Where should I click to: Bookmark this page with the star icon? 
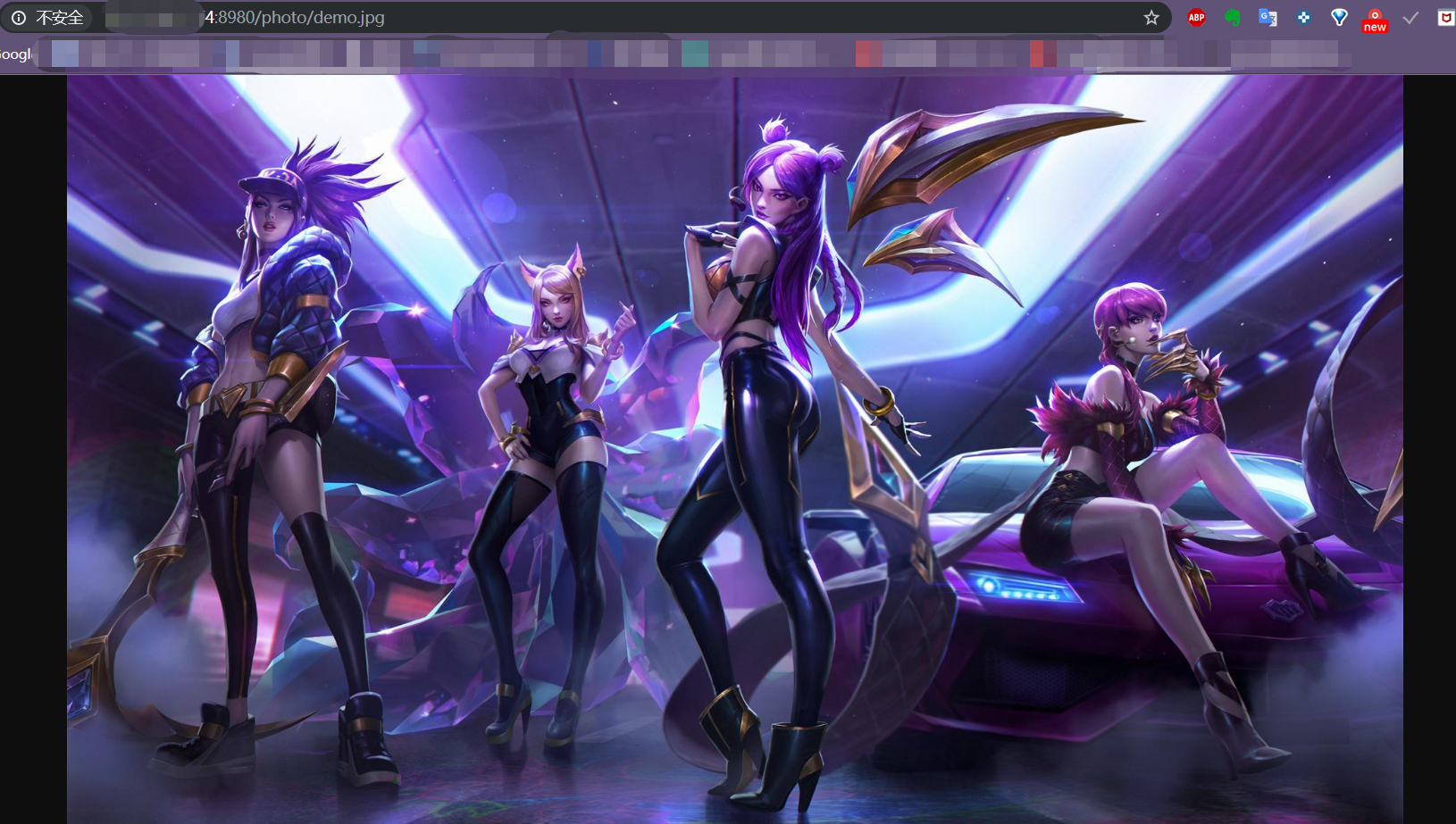pos(1151,18)
